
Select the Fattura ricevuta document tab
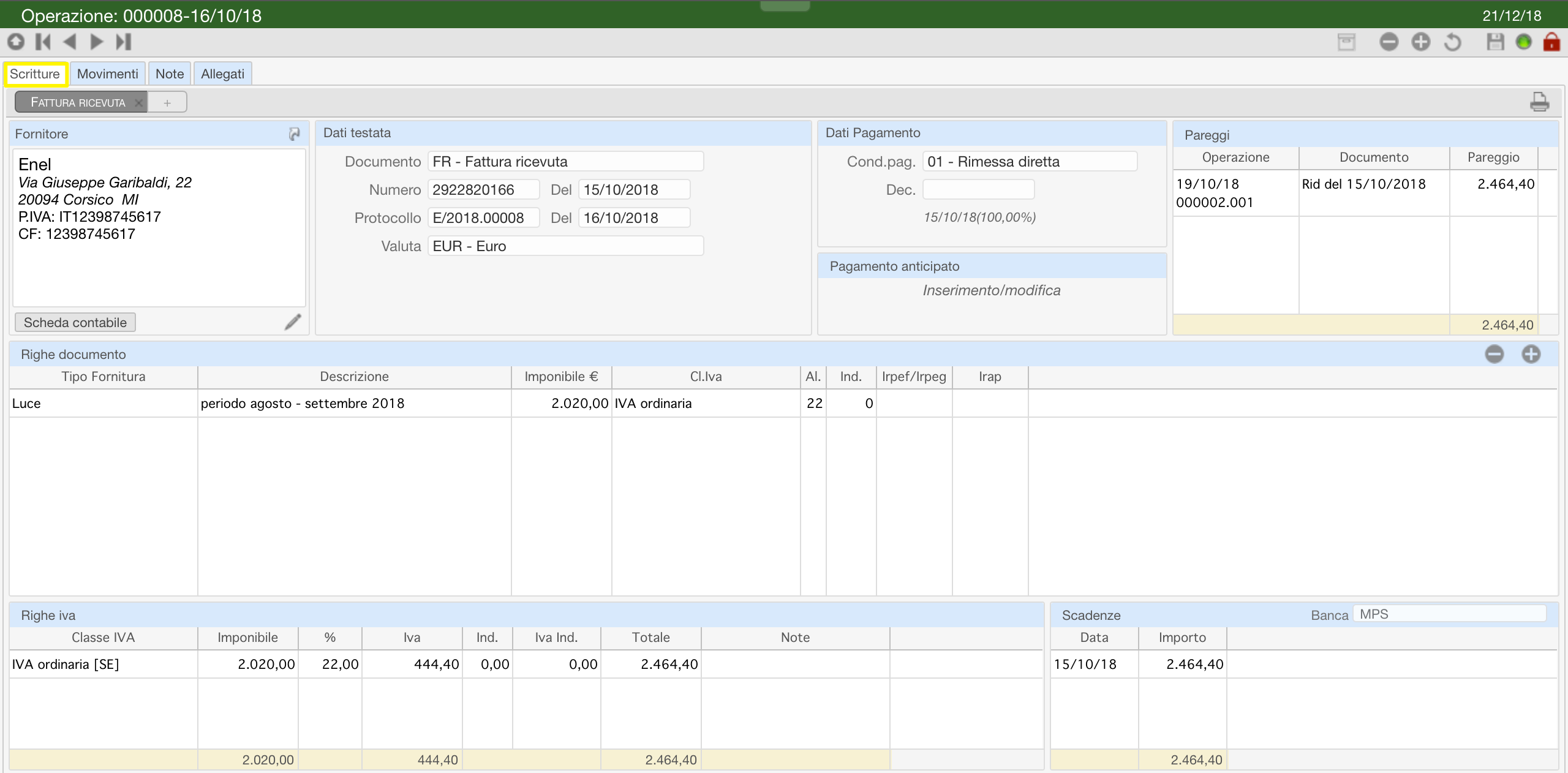[78, 102]
